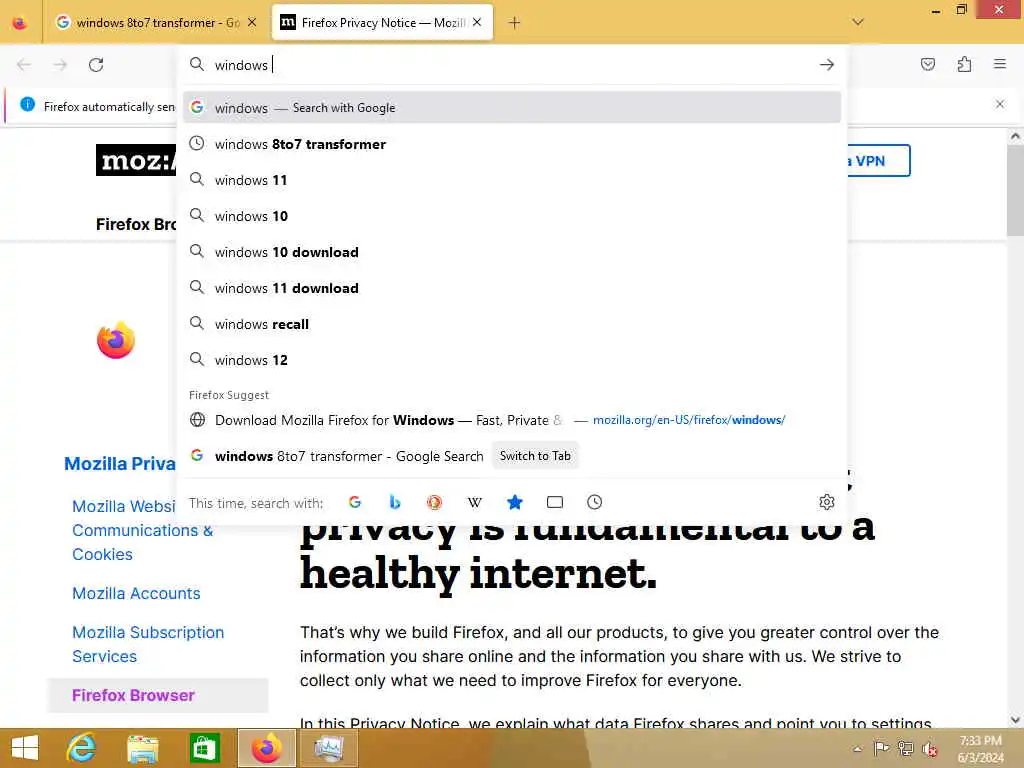
Task: Click the Action Center flag icon
Action: (x=881, y=748)
